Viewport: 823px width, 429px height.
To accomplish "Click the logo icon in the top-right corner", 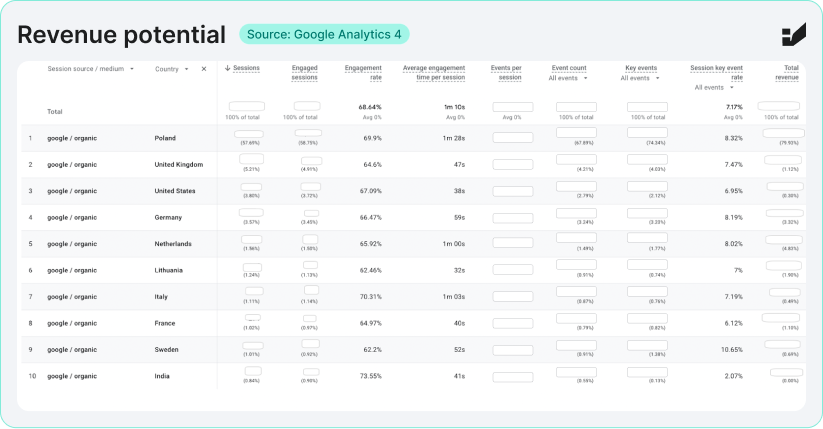I will 794,35.
